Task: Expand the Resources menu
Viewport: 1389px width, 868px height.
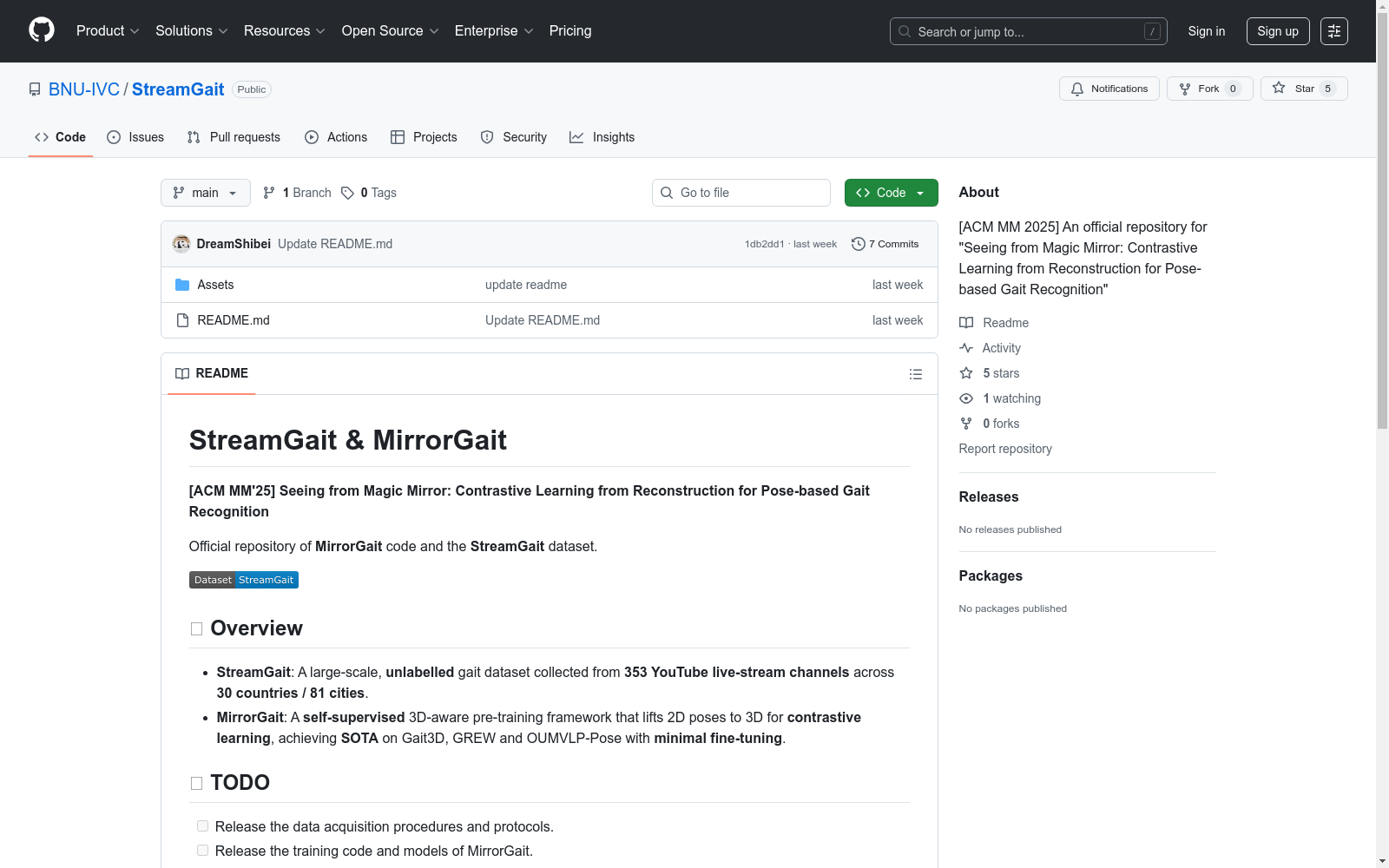Action: tap(285, 30)
